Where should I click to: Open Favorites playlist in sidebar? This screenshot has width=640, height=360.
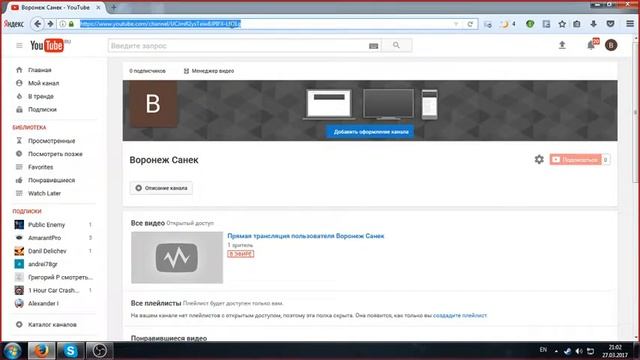pyautogui.click(x=40, y=167)
